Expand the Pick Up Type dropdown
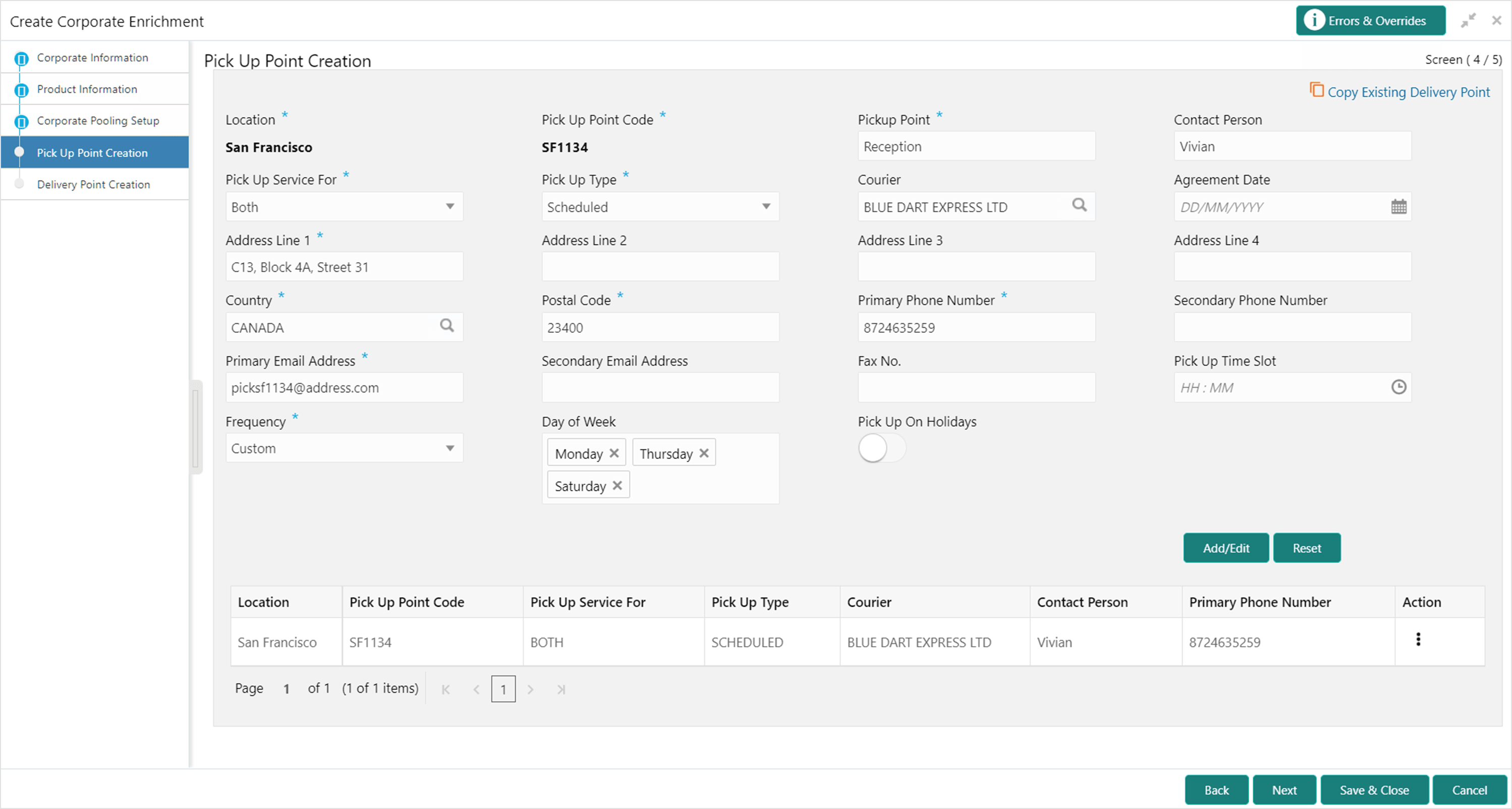1512x809 pixels. (660, 206)
